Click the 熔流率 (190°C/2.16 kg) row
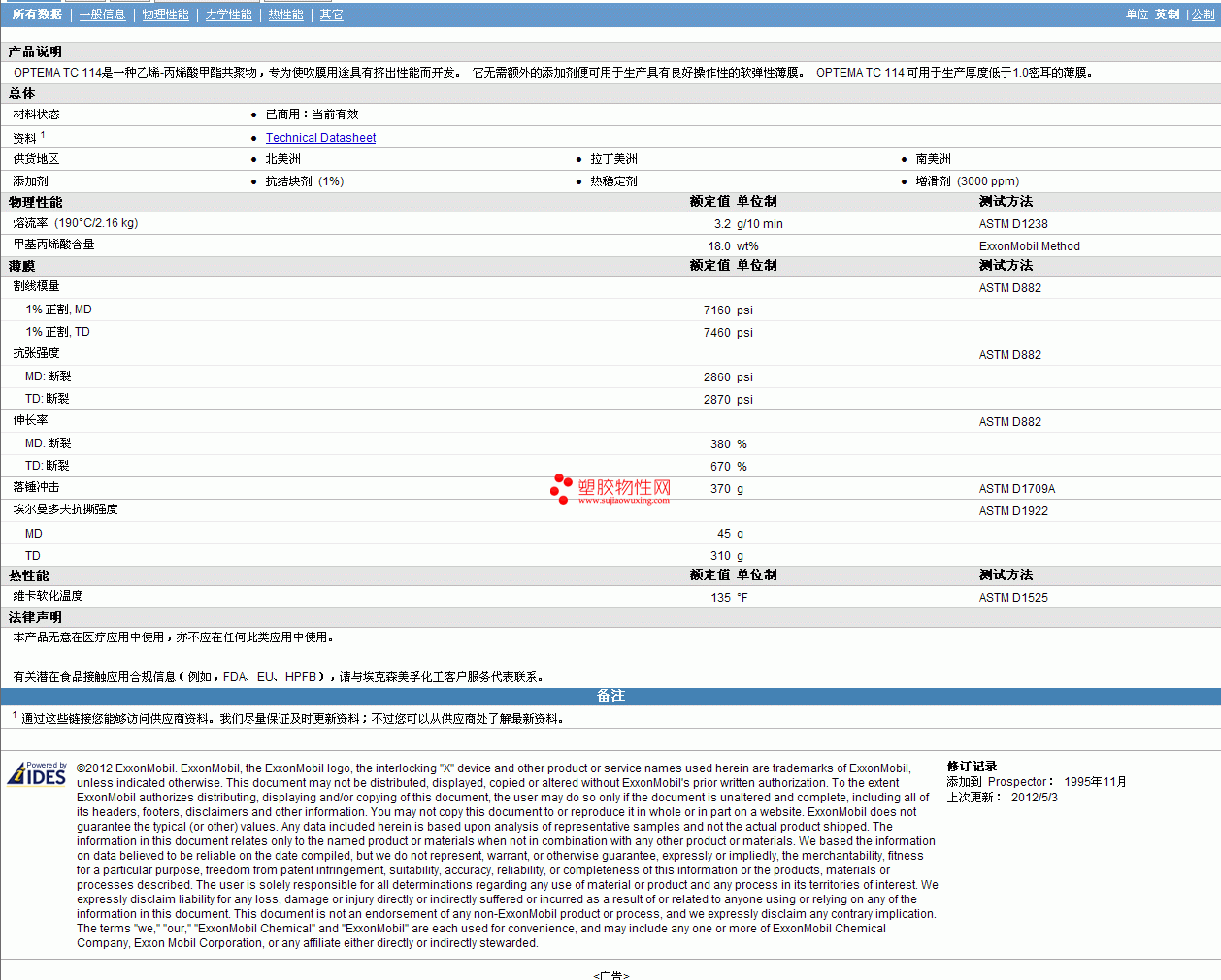1221x980 pixels. pyautogui.click(x=610, y=223)
